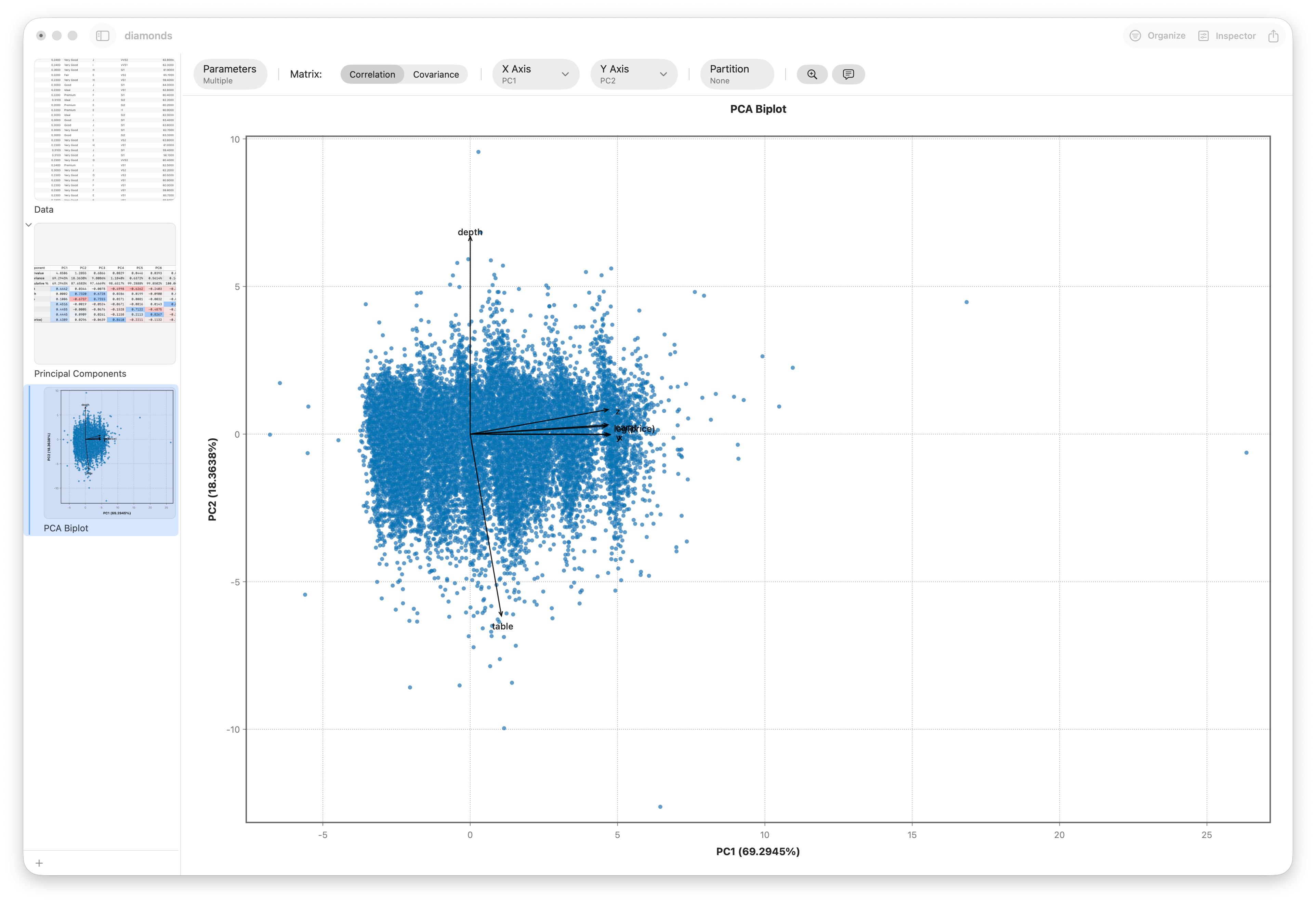The width and height of the screenshot is (1316, 904).
Task: Click the diamonds document title
Action: tap(148, 36)
